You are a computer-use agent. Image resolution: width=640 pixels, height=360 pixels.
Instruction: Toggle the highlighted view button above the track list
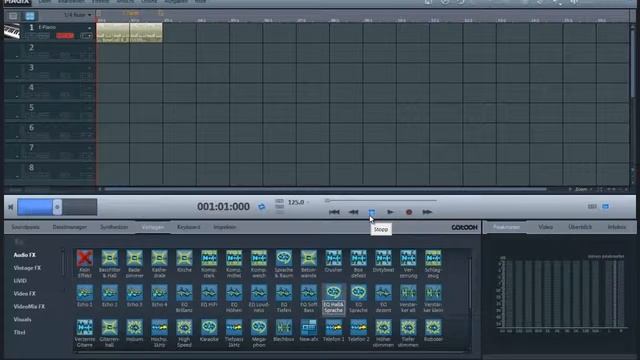pos(30,16)
